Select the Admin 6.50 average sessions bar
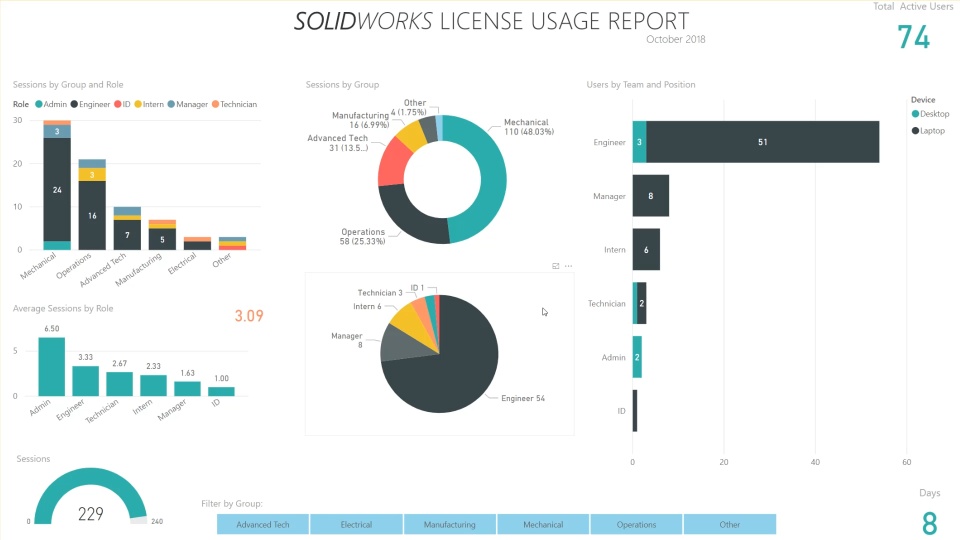The height and width of the screenshot is (540, 960). [x=51, y=367]
